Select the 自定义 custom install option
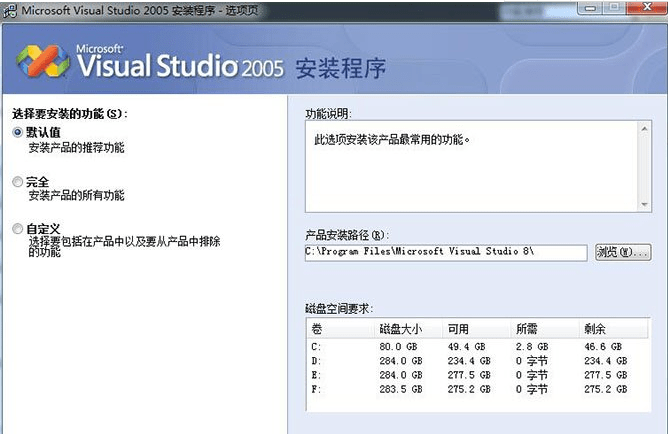Screen dimensions: 668x434 click(x=18, y=228)
